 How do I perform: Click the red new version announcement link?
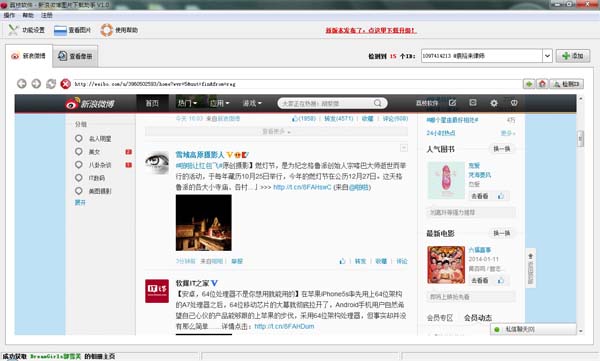[371, 30]
